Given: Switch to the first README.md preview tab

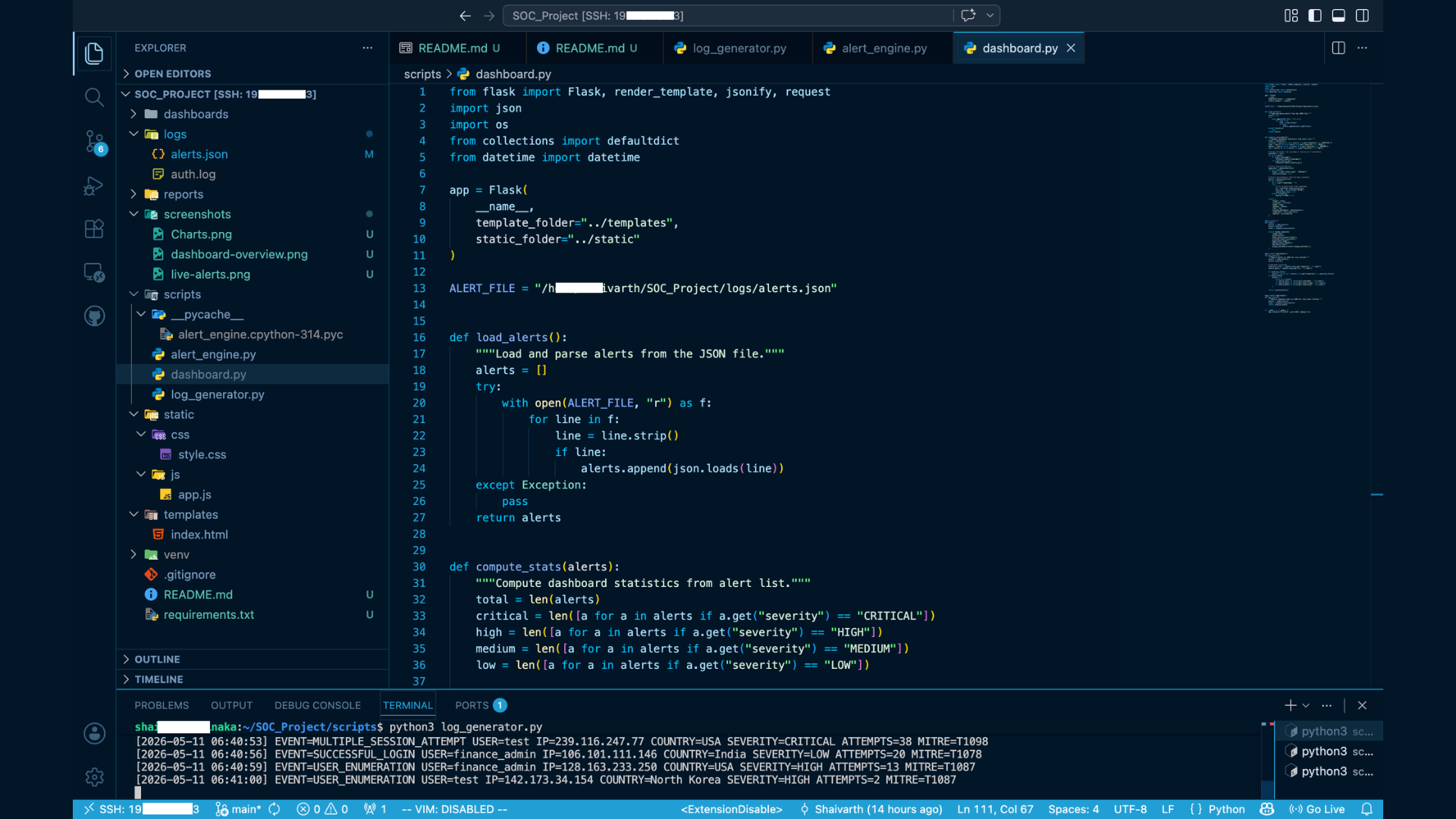Looking at the screenshot, I should [458, 48].
